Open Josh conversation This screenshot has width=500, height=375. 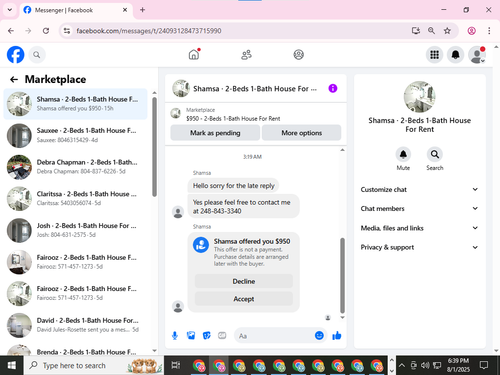75,230
